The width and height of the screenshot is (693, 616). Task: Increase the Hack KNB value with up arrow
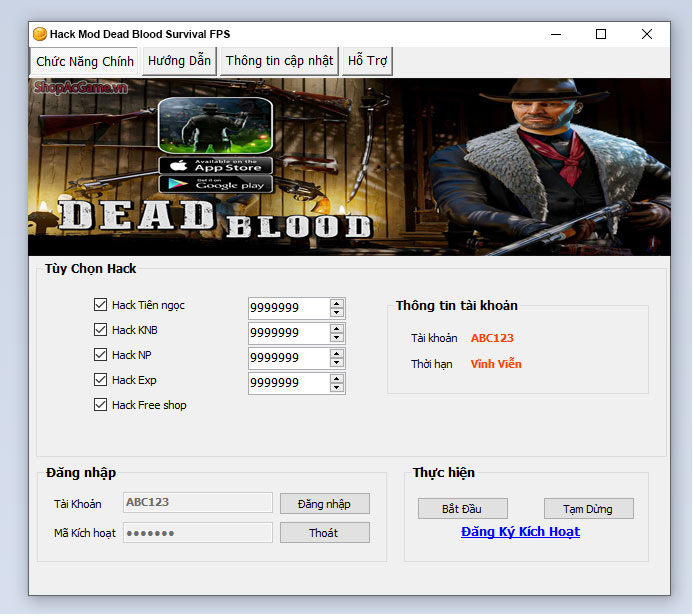click(337, 329)
